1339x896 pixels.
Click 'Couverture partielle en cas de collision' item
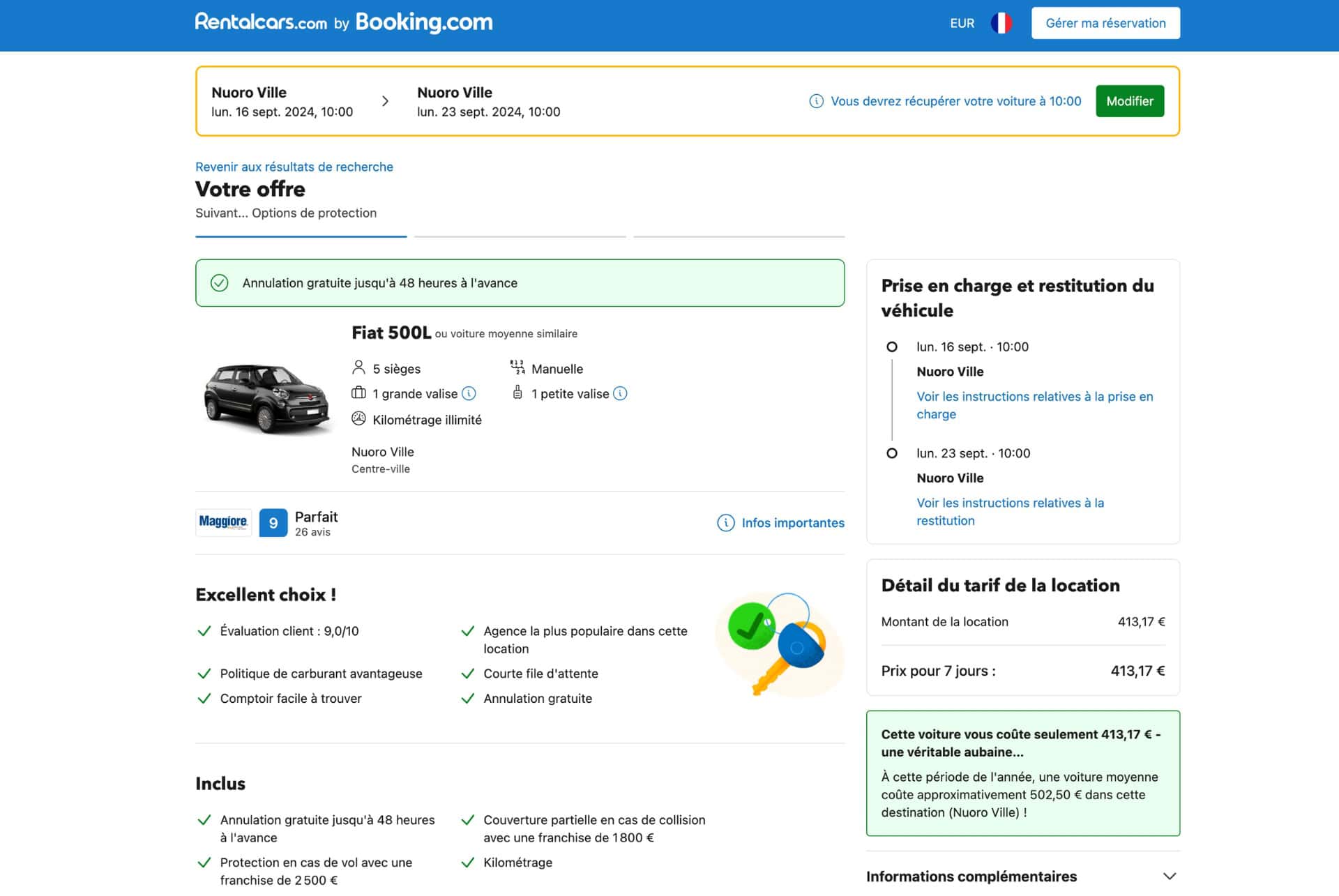pyautogui.click(x=594, y=829)
